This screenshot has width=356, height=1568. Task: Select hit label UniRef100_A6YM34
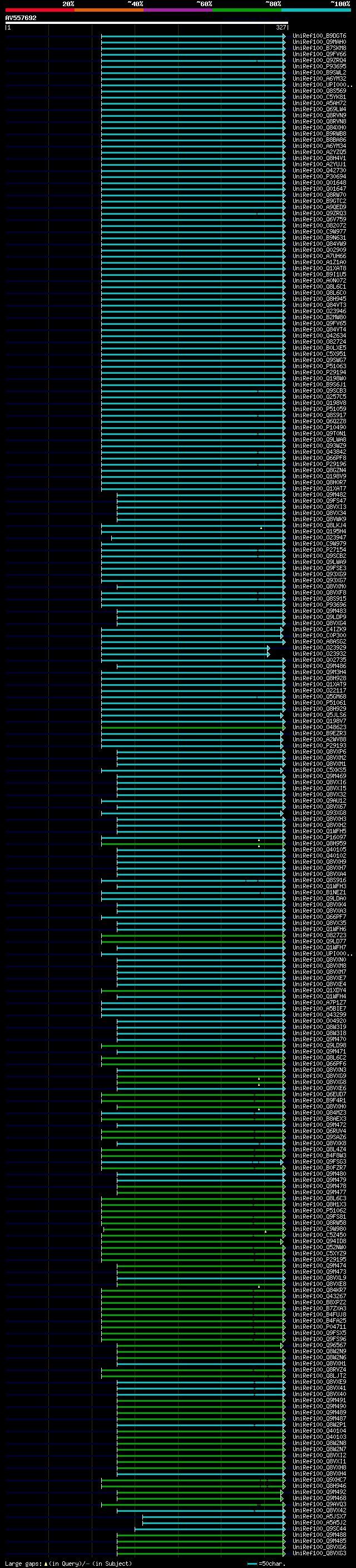tap(319, 146)
